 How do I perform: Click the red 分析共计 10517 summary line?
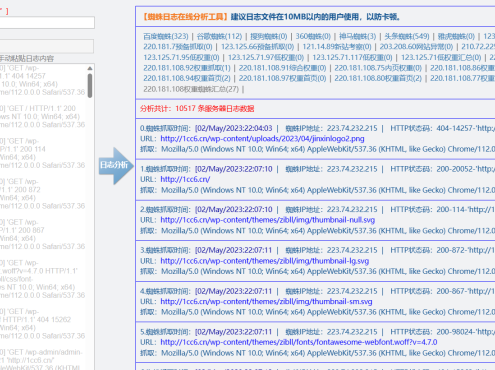(197, 108)
